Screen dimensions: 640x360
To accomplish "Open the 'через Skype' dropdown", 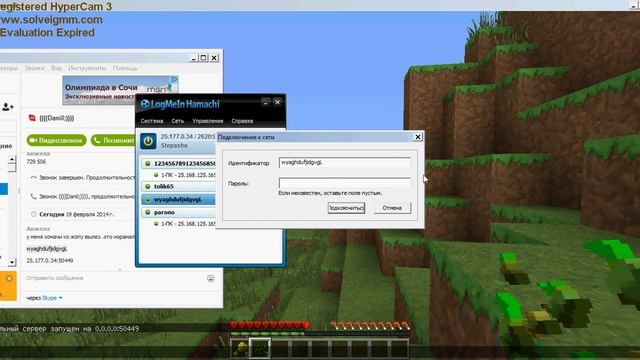I will click(x=44, y=298).
